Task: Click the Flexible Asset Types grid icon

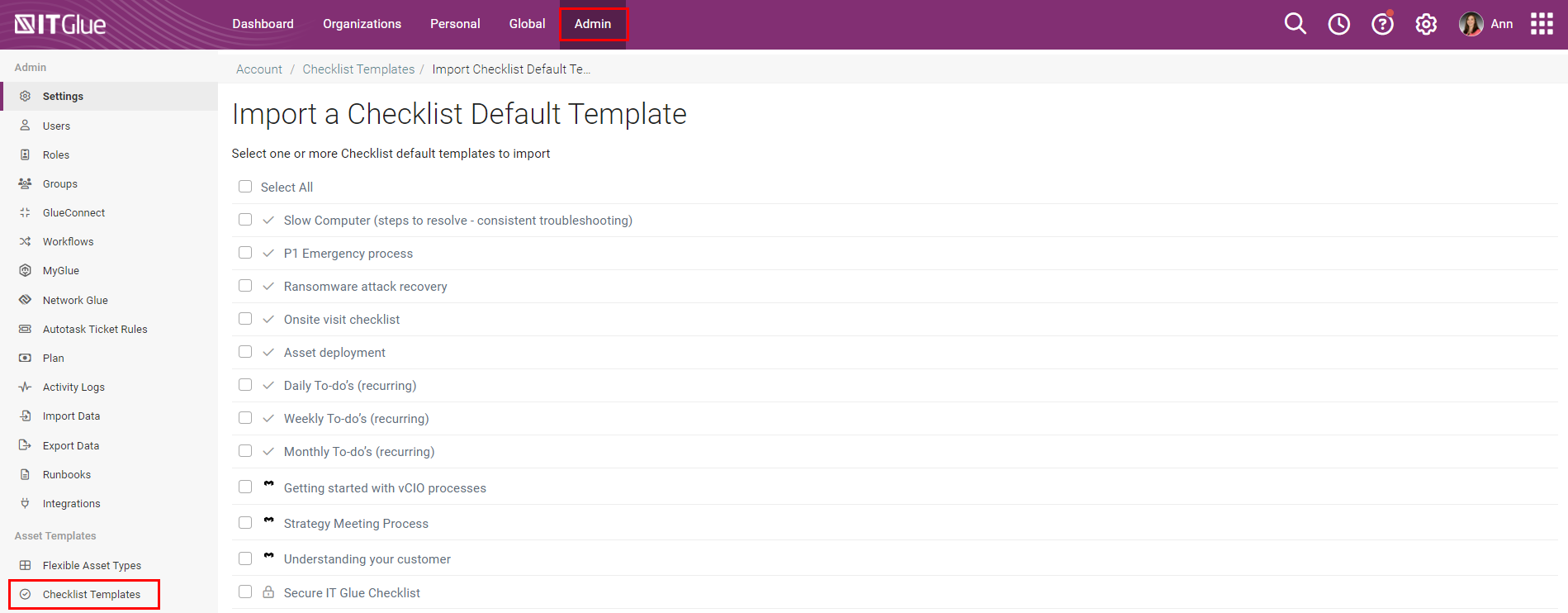Action: [x=26, y=565]
